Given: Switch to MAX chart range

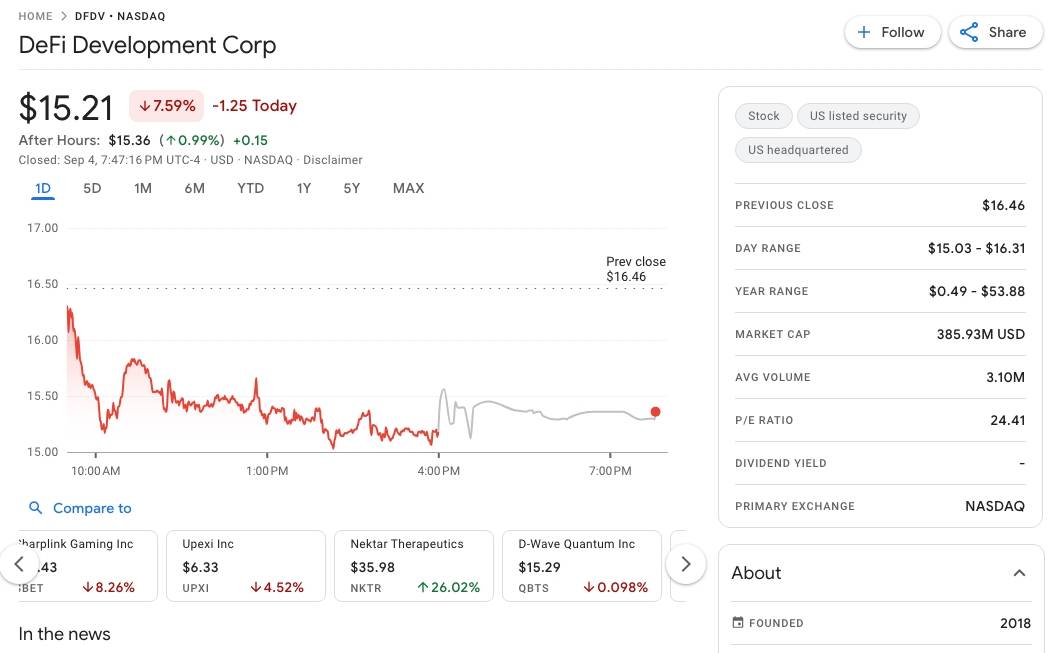Looking at the screenshot, I should 409,189.
